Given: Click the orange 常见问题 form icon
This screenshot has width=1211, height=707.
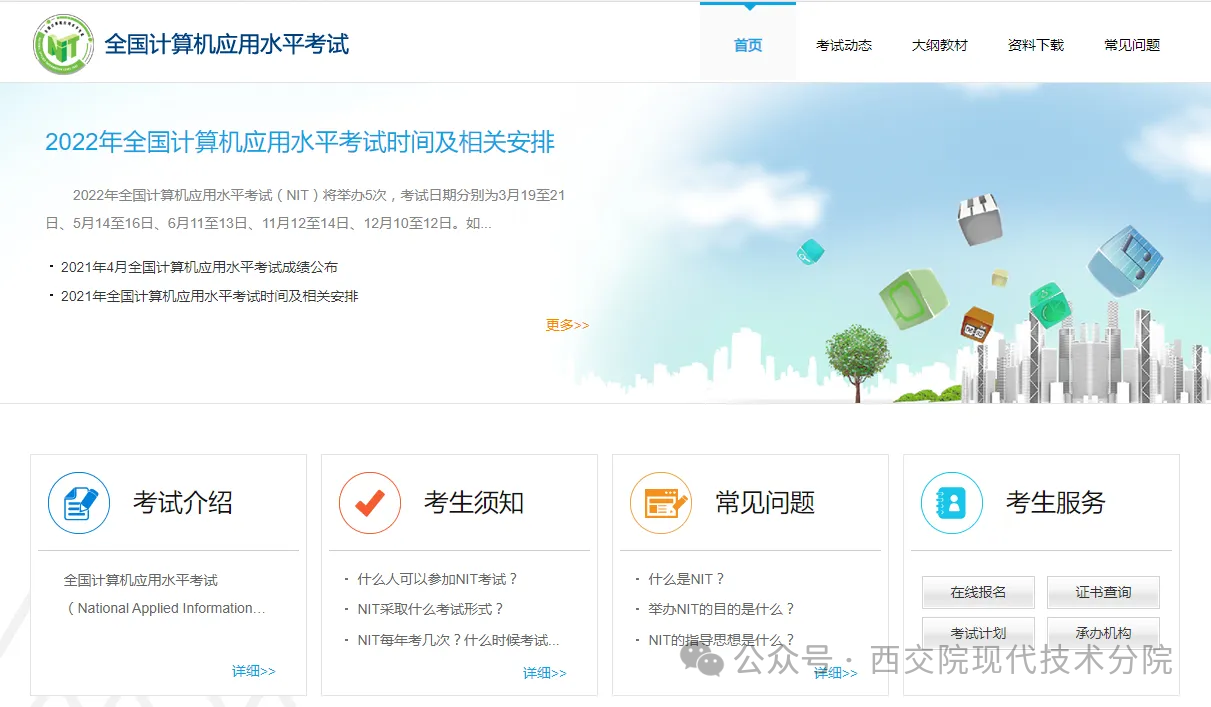Looking at the screenshot, I should click(661, 503).
